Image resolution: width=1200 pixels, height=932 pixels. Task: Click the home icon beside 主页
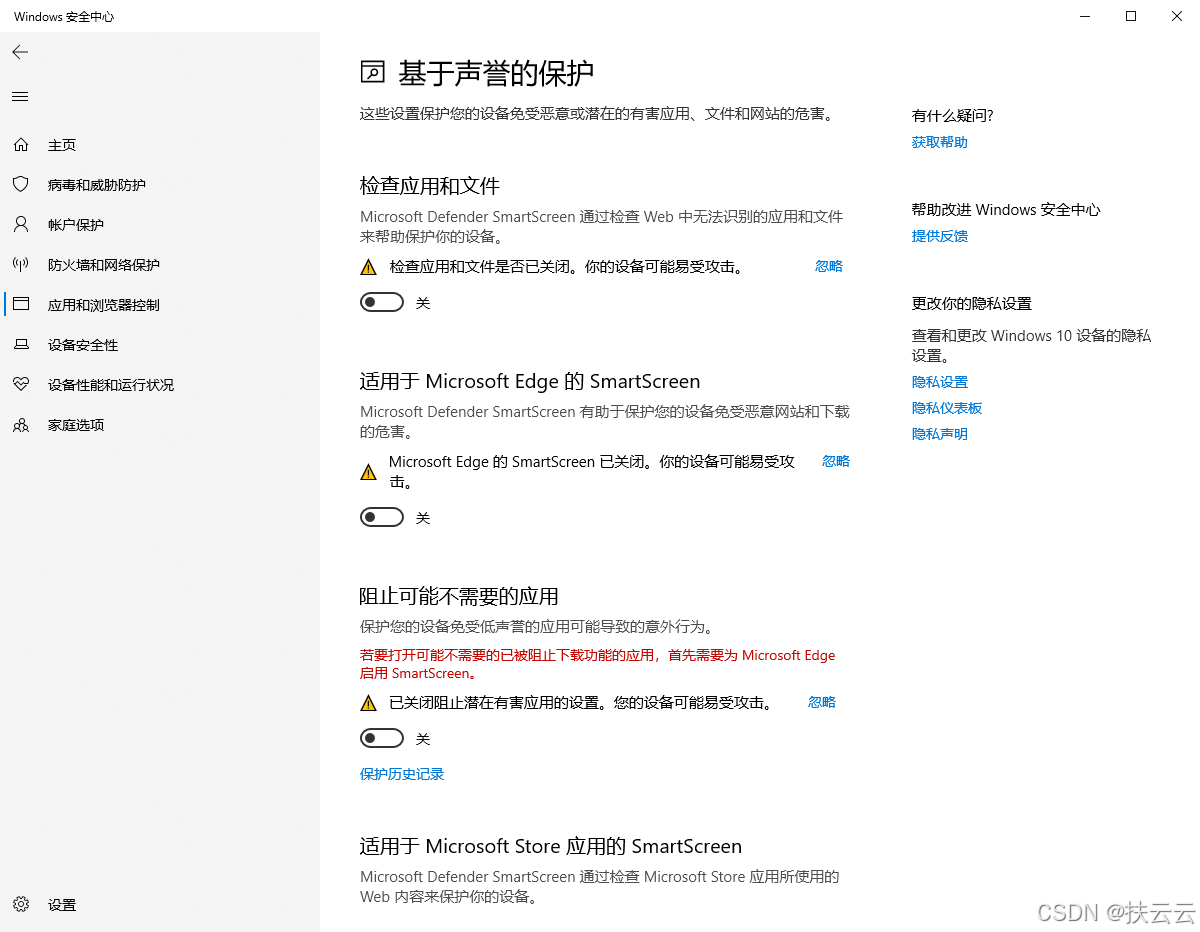(20, 145)
